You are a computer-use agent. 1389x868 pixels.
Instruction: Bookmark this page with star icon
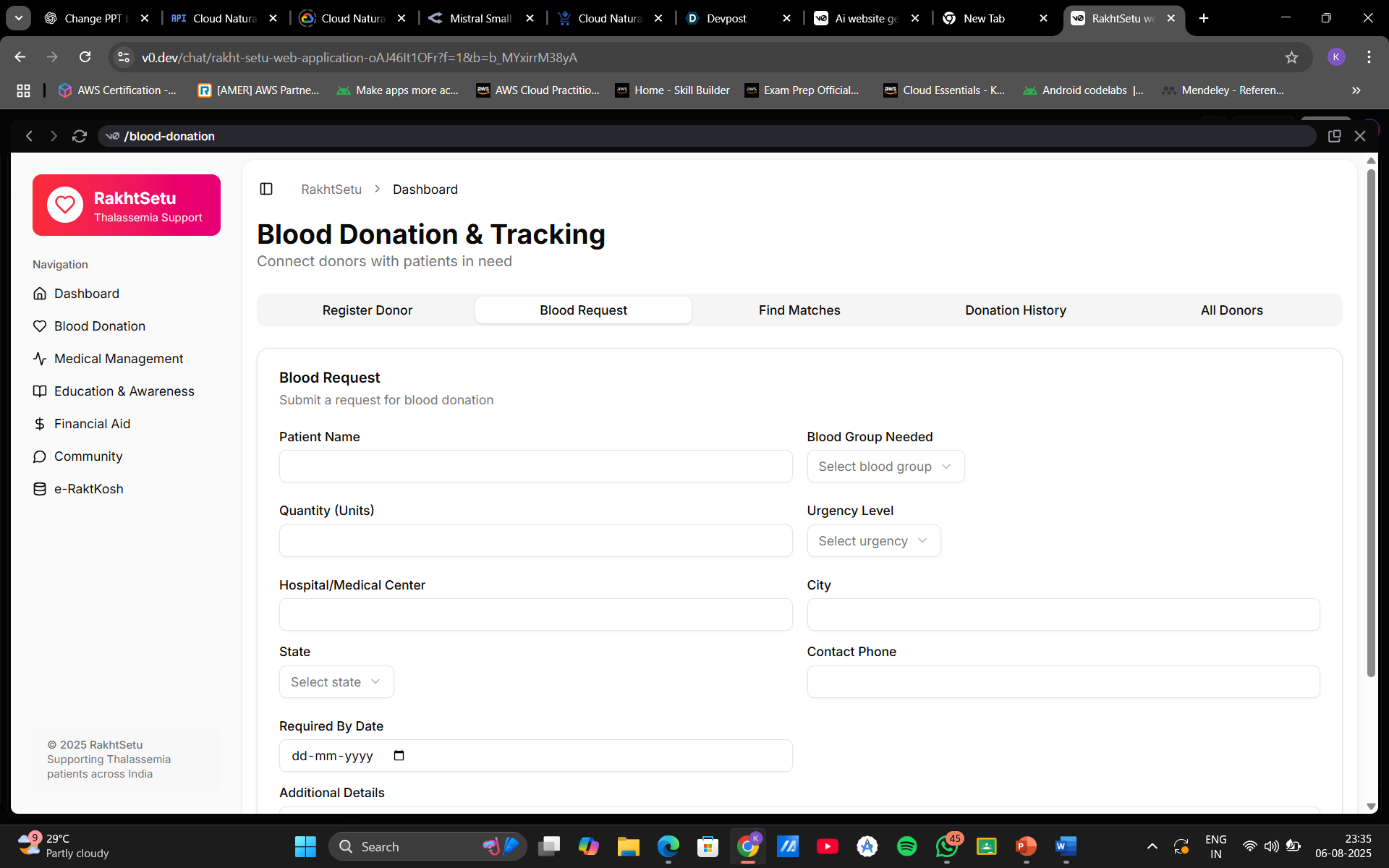(1291, 57)
